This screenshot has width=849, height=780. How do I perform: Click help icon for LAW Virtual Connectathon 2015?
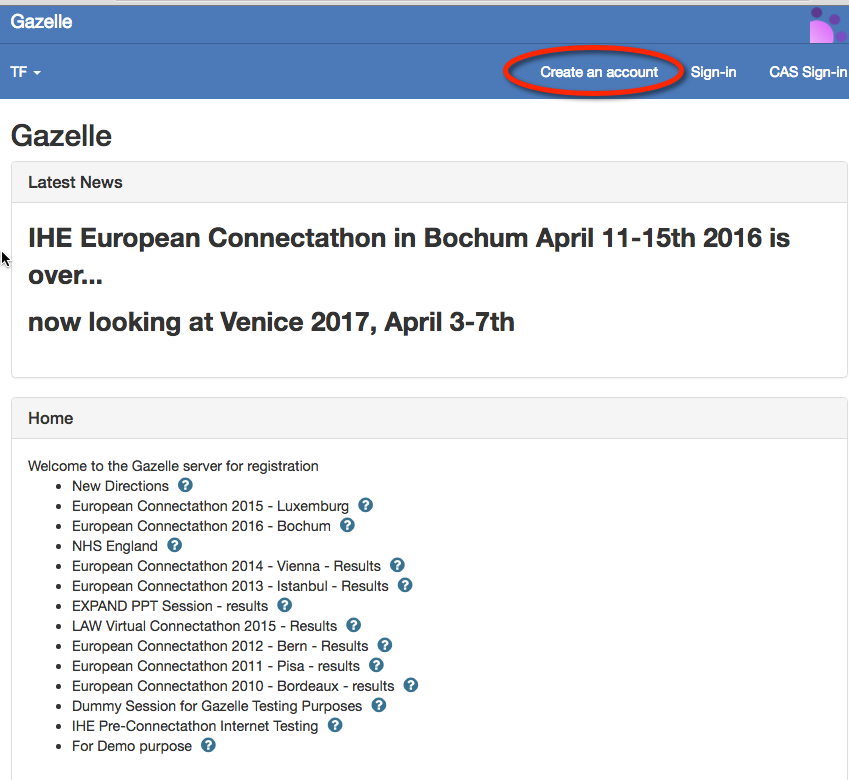[x=353, y=625]
